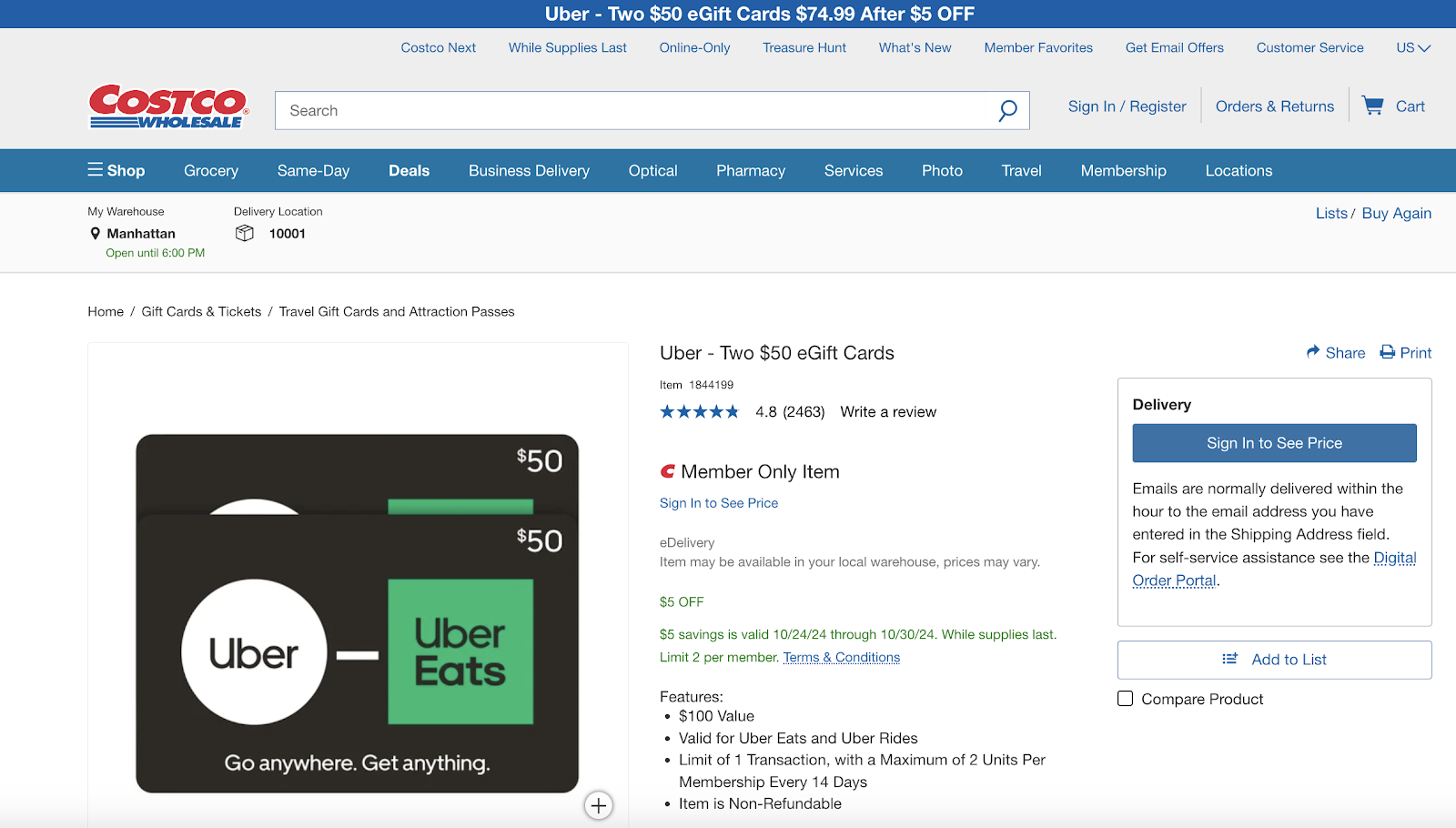Image resolution: width=1456 pixels, height=828 pixels.
Task: Click Sign In to See Price button
Action: click(x=1274, y=443)
